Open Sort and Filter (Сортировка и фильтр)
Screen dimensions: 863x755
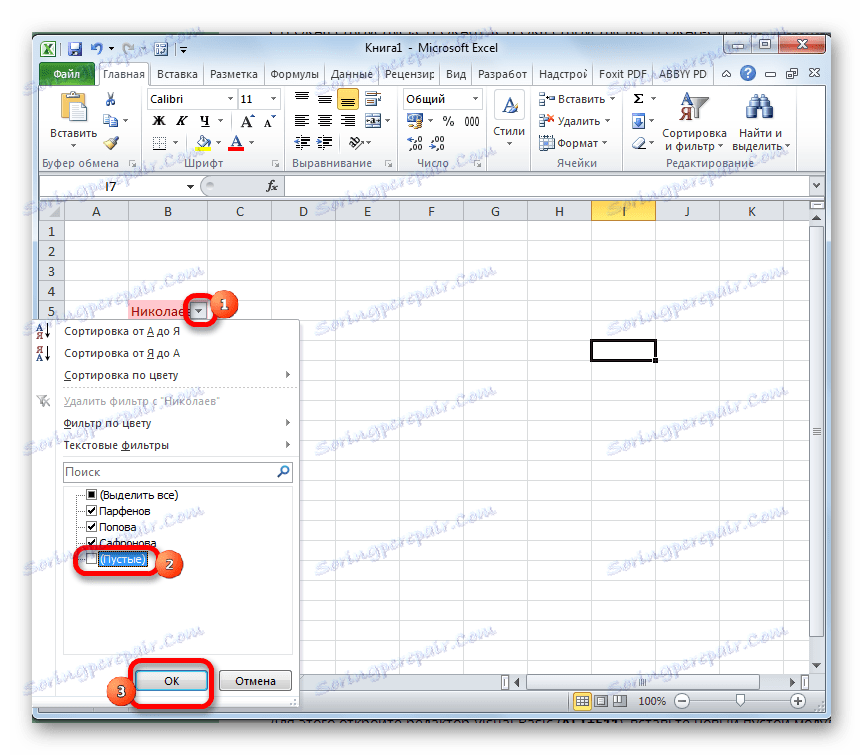(694, 122)
